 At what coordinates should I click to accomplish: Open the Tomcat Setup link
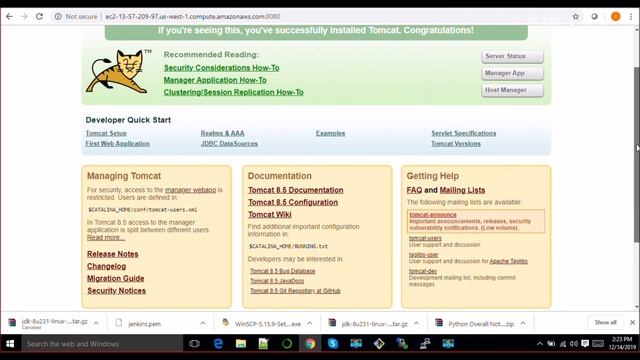pyautogui.click(x=106, y=133)
